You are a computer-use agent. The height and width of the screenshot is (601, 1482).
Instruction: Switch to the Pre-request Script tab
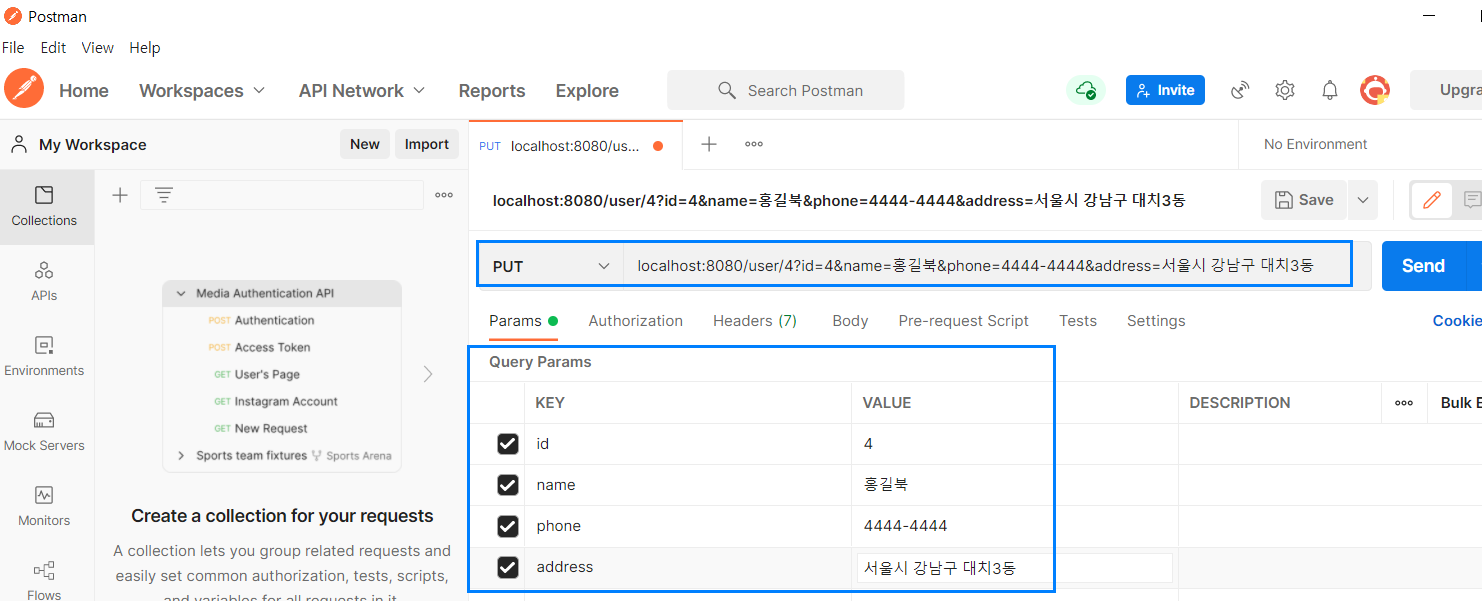click(963, 321)
